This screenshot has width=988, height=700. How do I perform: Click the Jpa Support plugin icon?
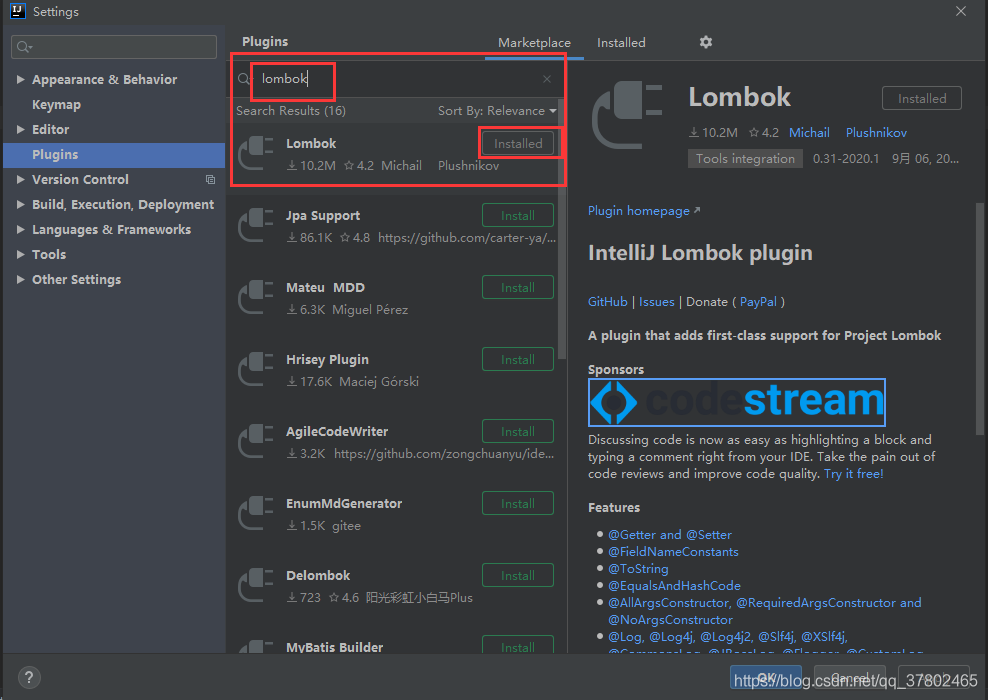point(256,226)
